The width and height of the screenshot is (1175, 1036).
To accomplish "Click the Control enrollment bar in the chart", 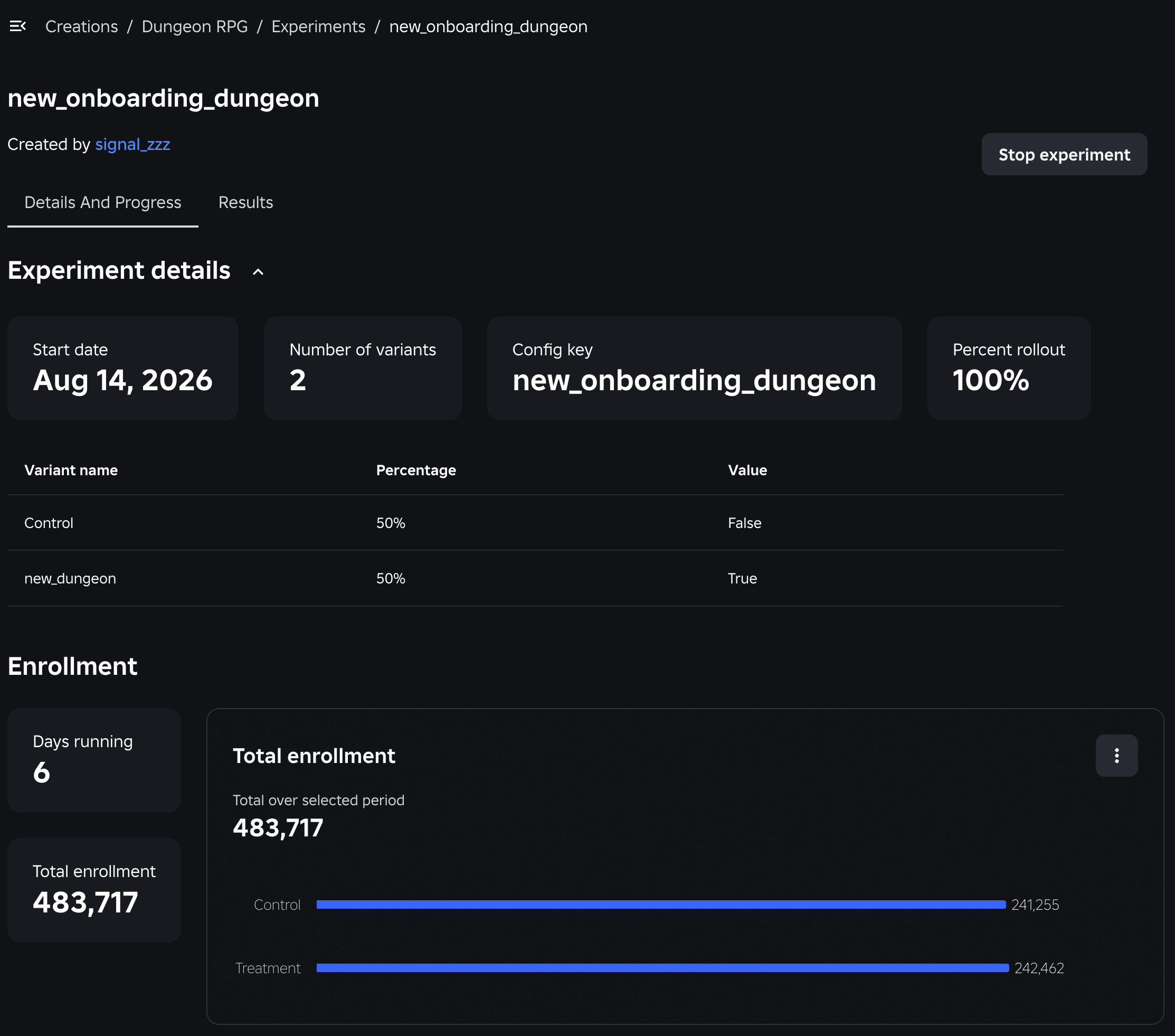I will coord(661,905).
